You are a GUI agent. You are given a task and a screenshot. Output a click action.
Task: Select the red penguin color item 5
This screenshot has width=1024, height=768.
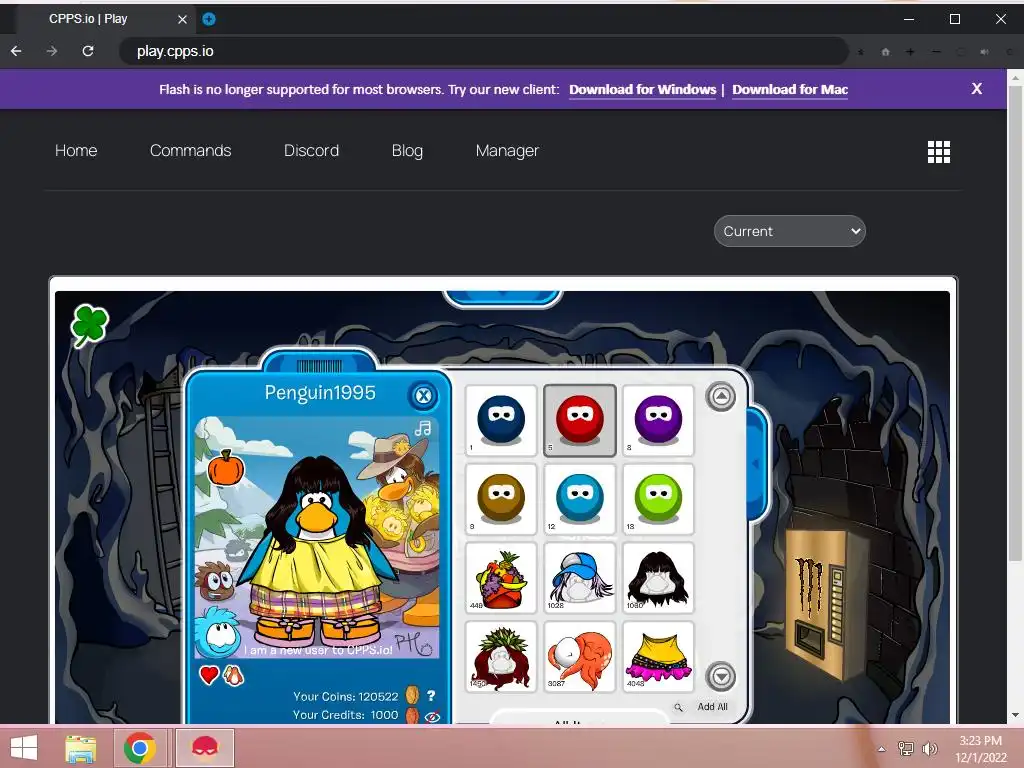[x=580, y=421]
